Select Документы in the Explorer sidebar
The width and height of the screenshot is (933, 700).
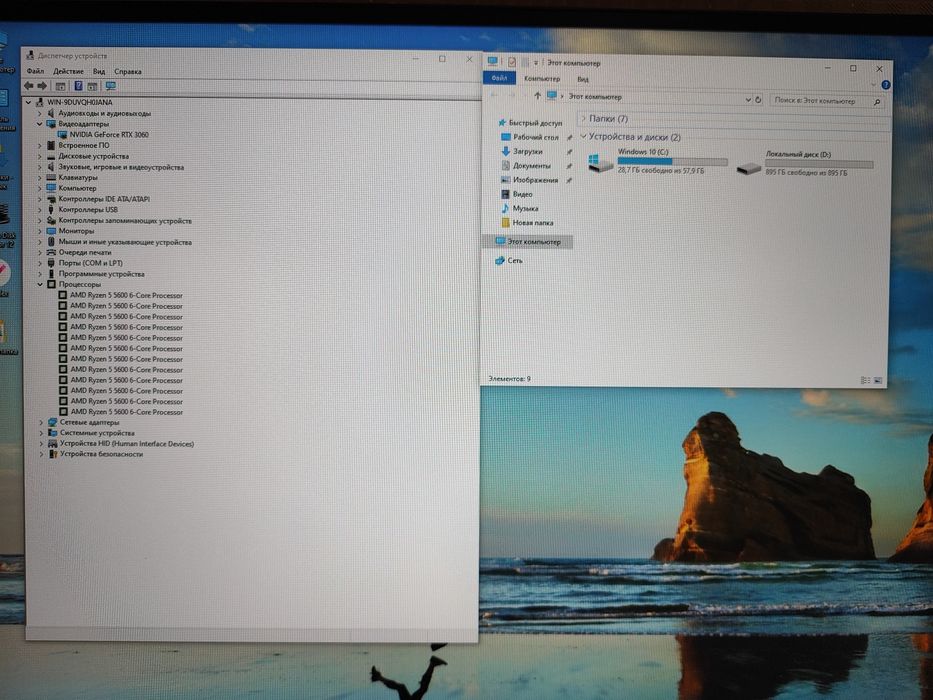532,165
